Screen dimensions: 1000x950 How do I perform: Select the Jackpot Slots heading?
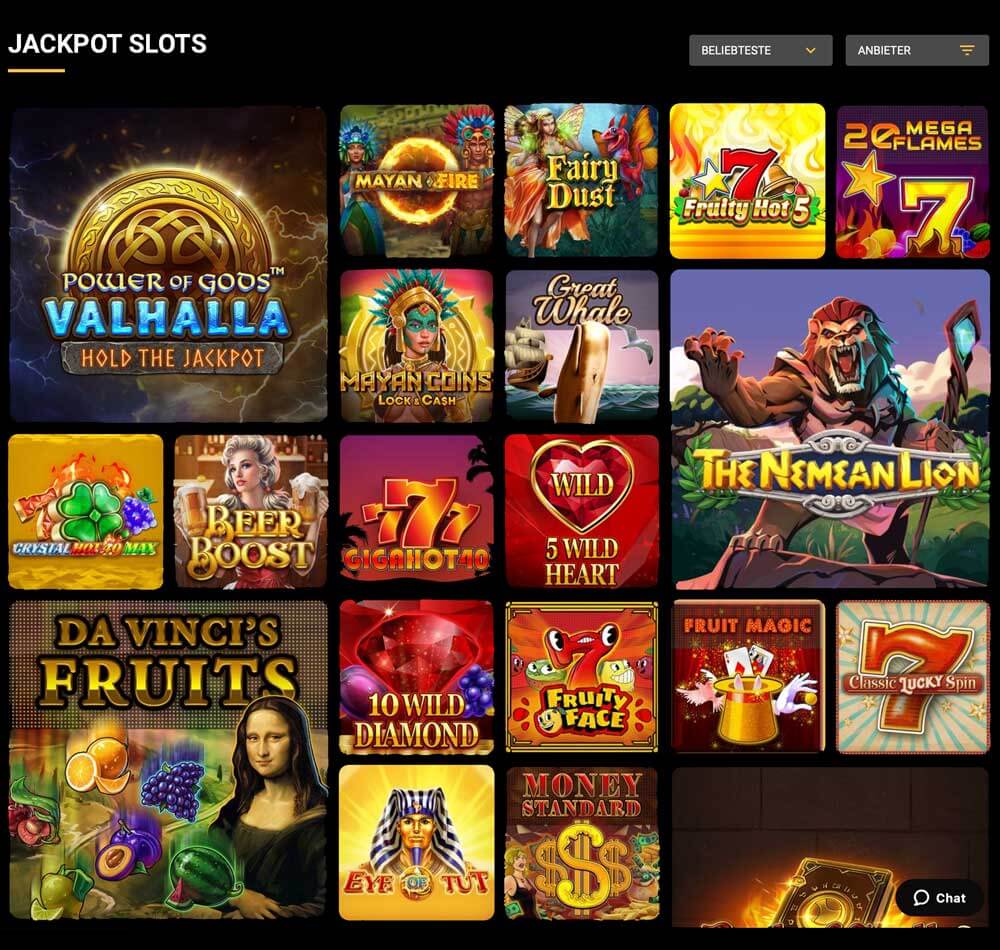107,44
